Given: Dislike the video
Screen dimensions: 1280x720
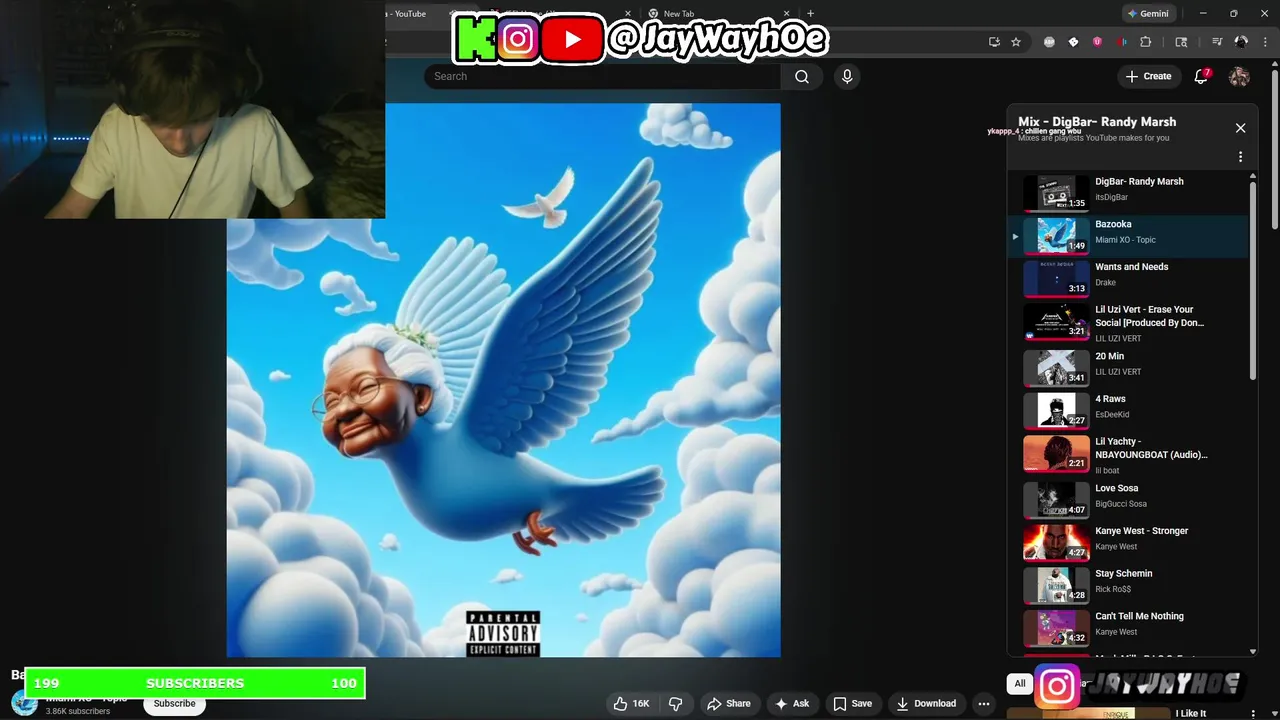Looking at the screenshot, I should [x=676, y=703].
